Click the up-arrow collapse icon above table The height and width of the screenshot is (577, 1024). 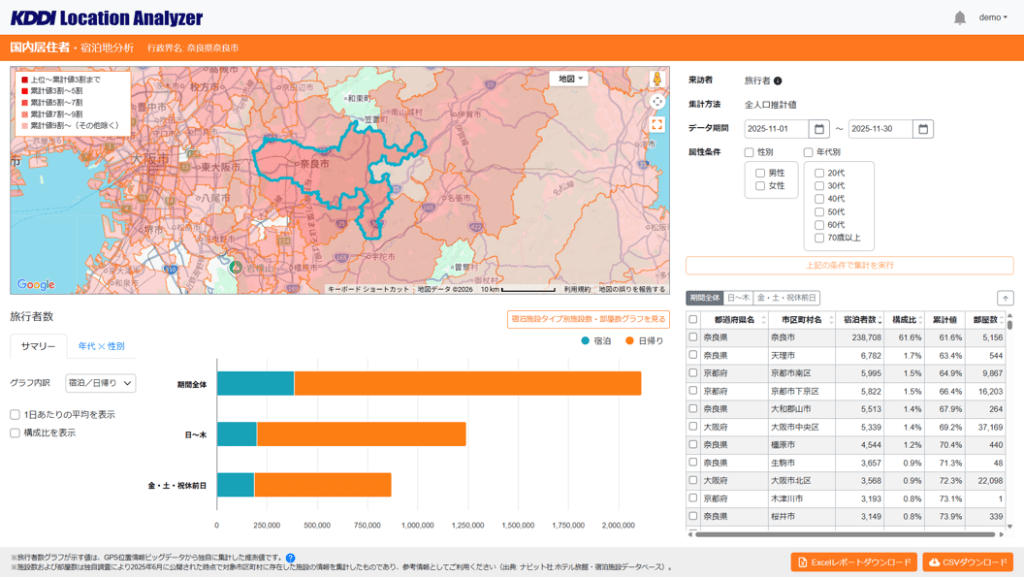(1004, 298)
